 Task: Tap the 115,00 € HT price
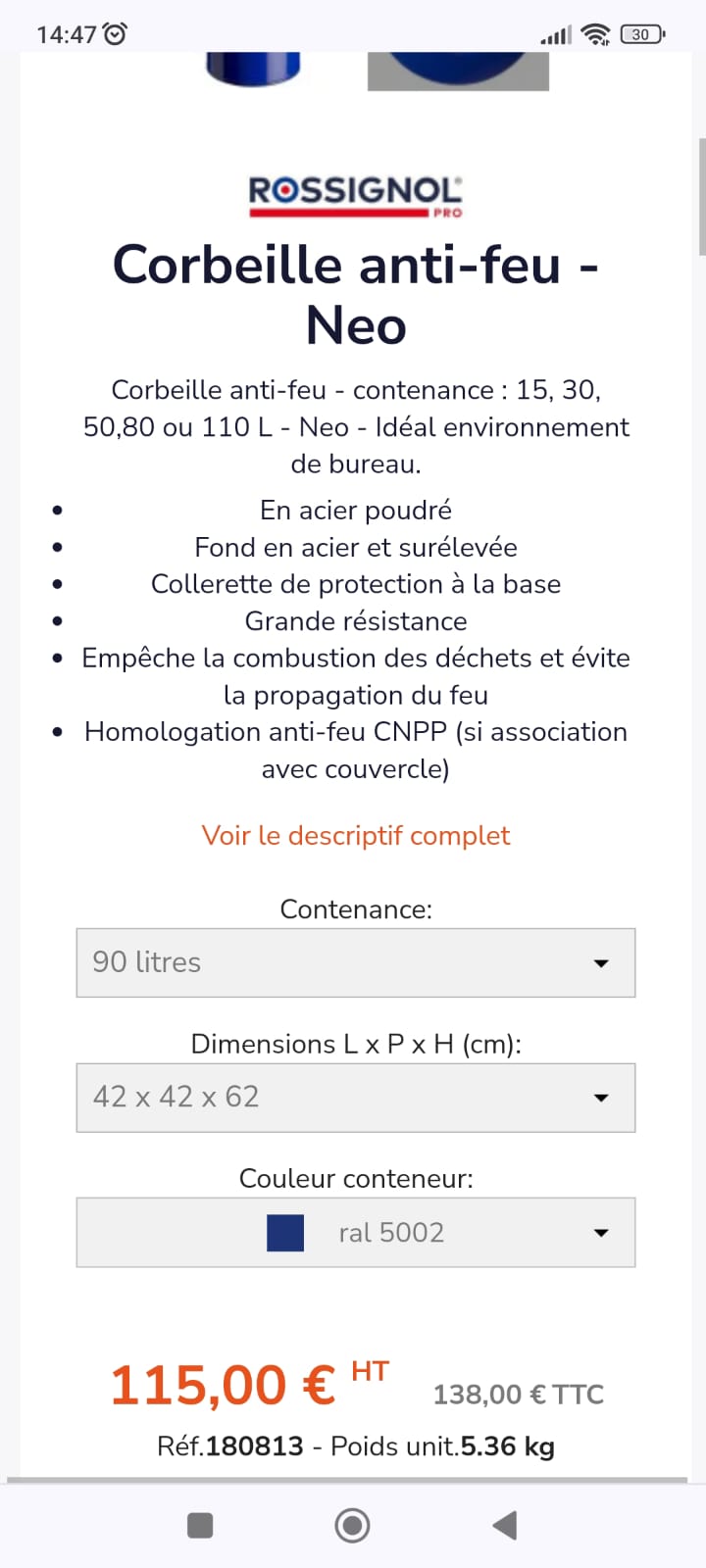tap(249, 1385)
